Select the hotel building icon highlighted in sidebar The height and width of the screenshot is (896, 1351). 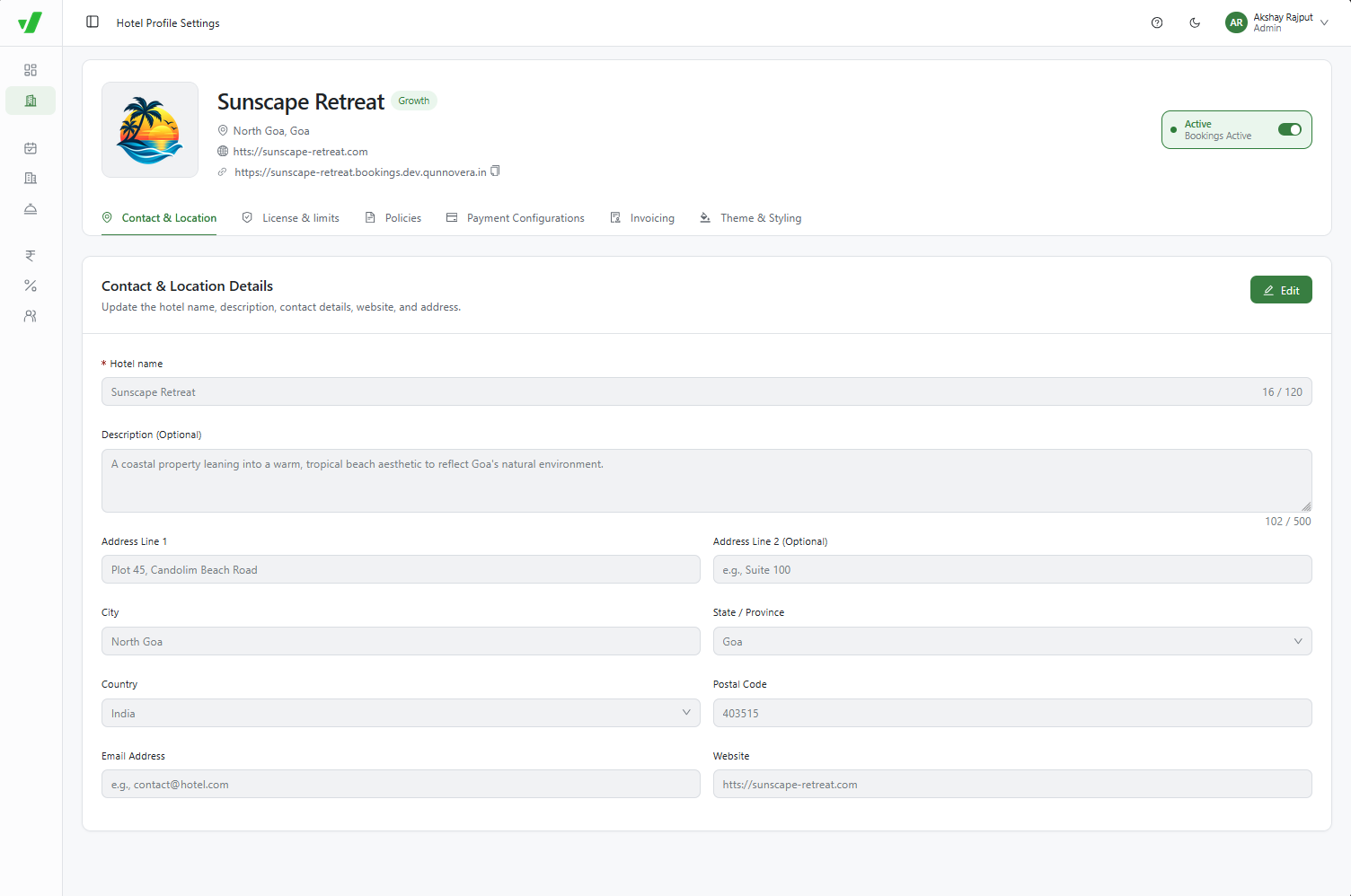coord(31,101)
